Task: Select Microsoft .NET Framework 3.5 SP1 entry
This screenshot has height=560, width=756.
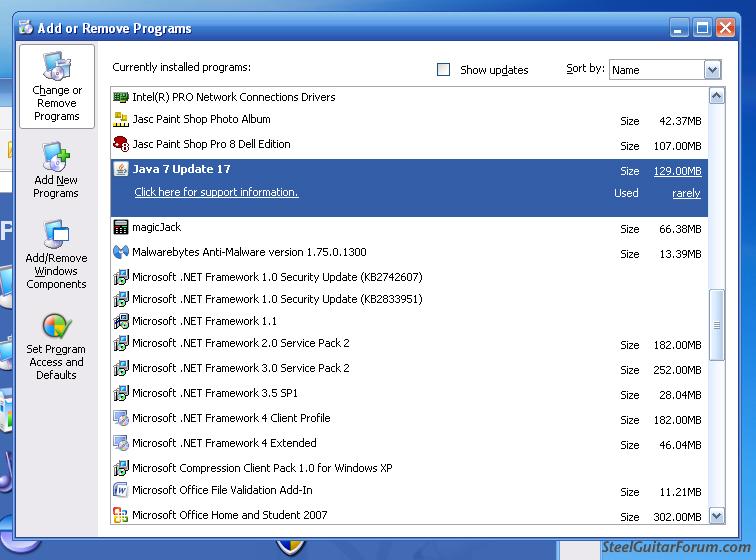Action: (215, 393)
